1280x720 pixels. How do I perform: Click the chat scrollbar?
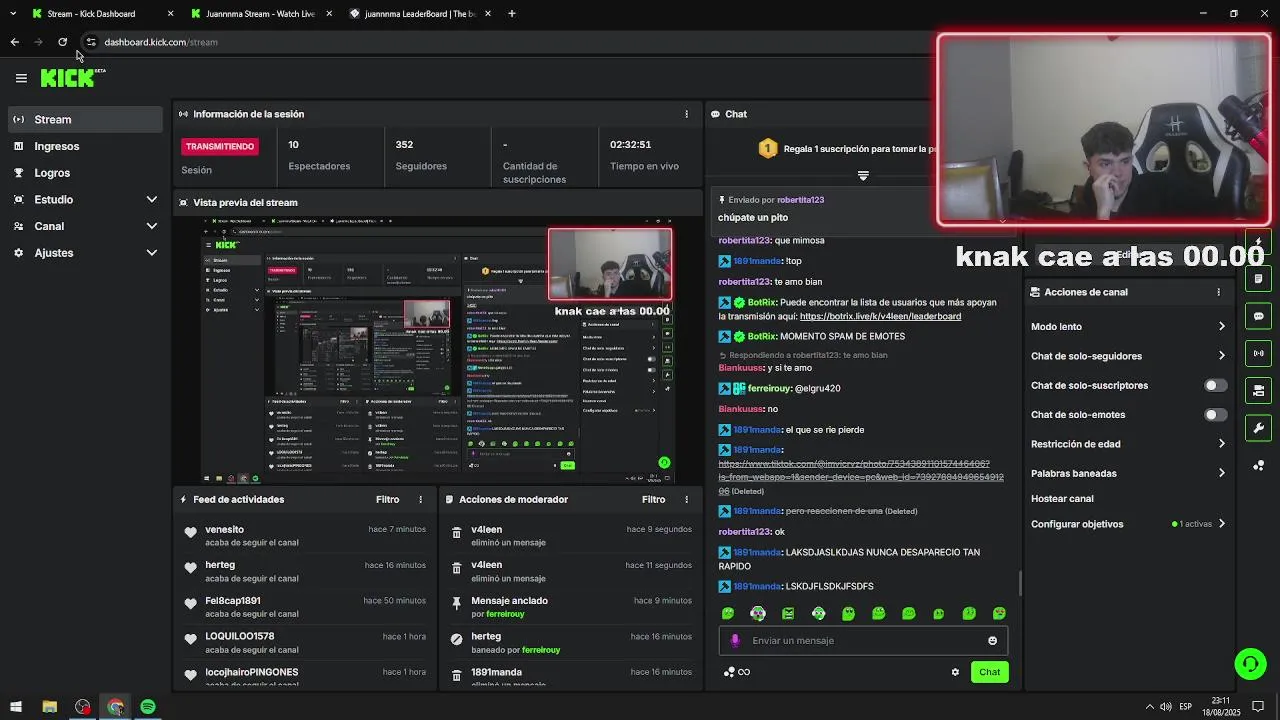(x=1019, y=582)
